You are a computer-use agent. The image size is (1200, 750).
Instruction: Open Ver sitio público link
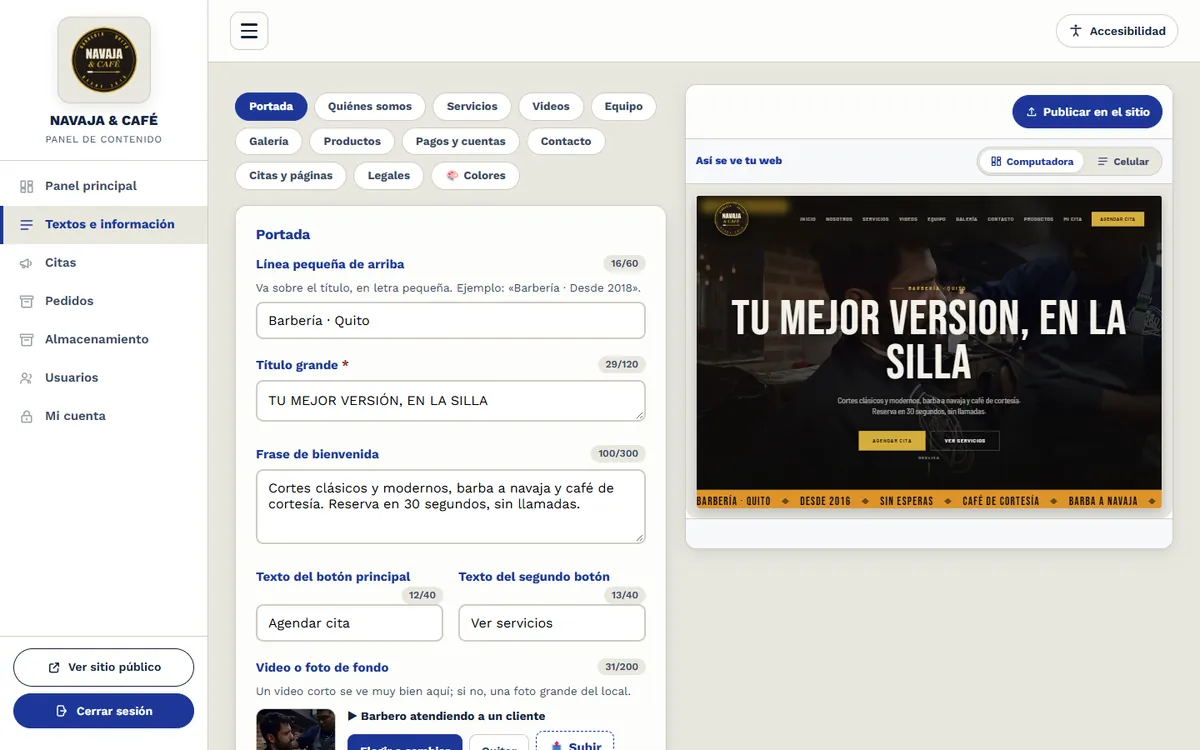104,667
